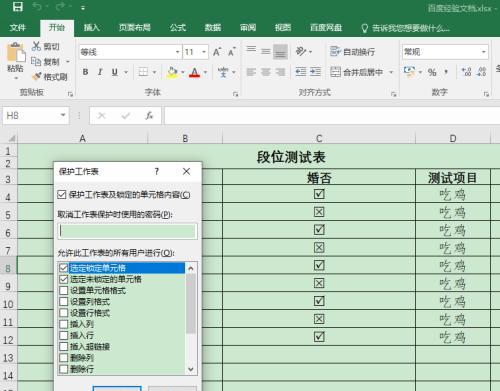This screenshot has width=500, height=391.
Task: Enable 设置单元格格式 checkbox
Action: [x=64, y=290]
